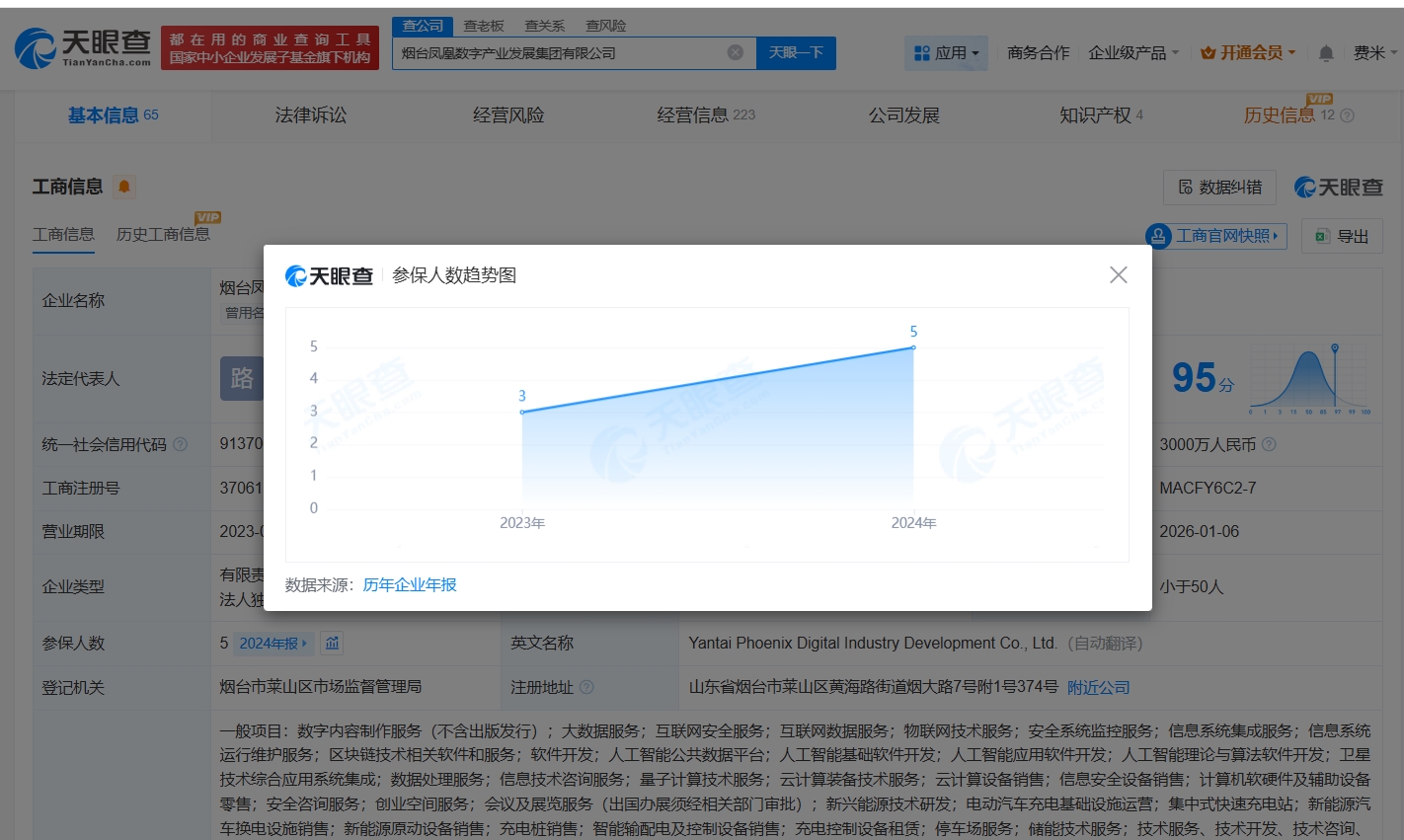Click help icon next to 注册地址
Screen dimensions: 1404x840
tap(586, 687)
